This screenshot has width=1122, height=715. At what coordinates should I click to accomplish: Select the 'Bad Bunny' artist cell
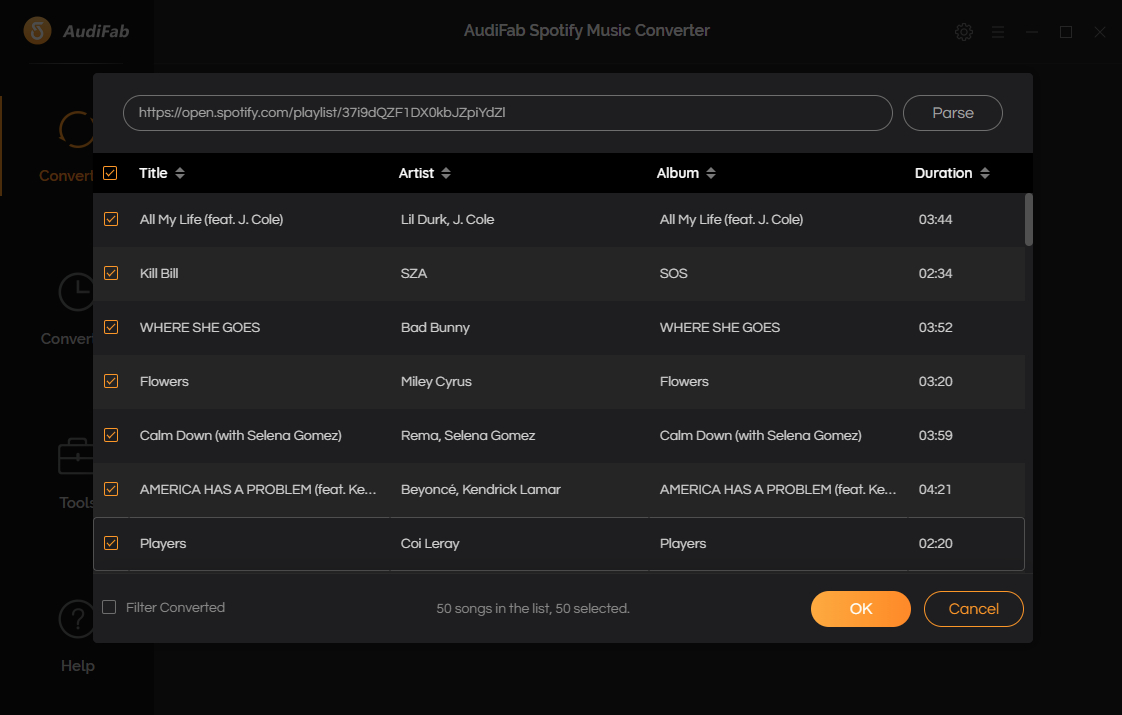click(435, 328)
